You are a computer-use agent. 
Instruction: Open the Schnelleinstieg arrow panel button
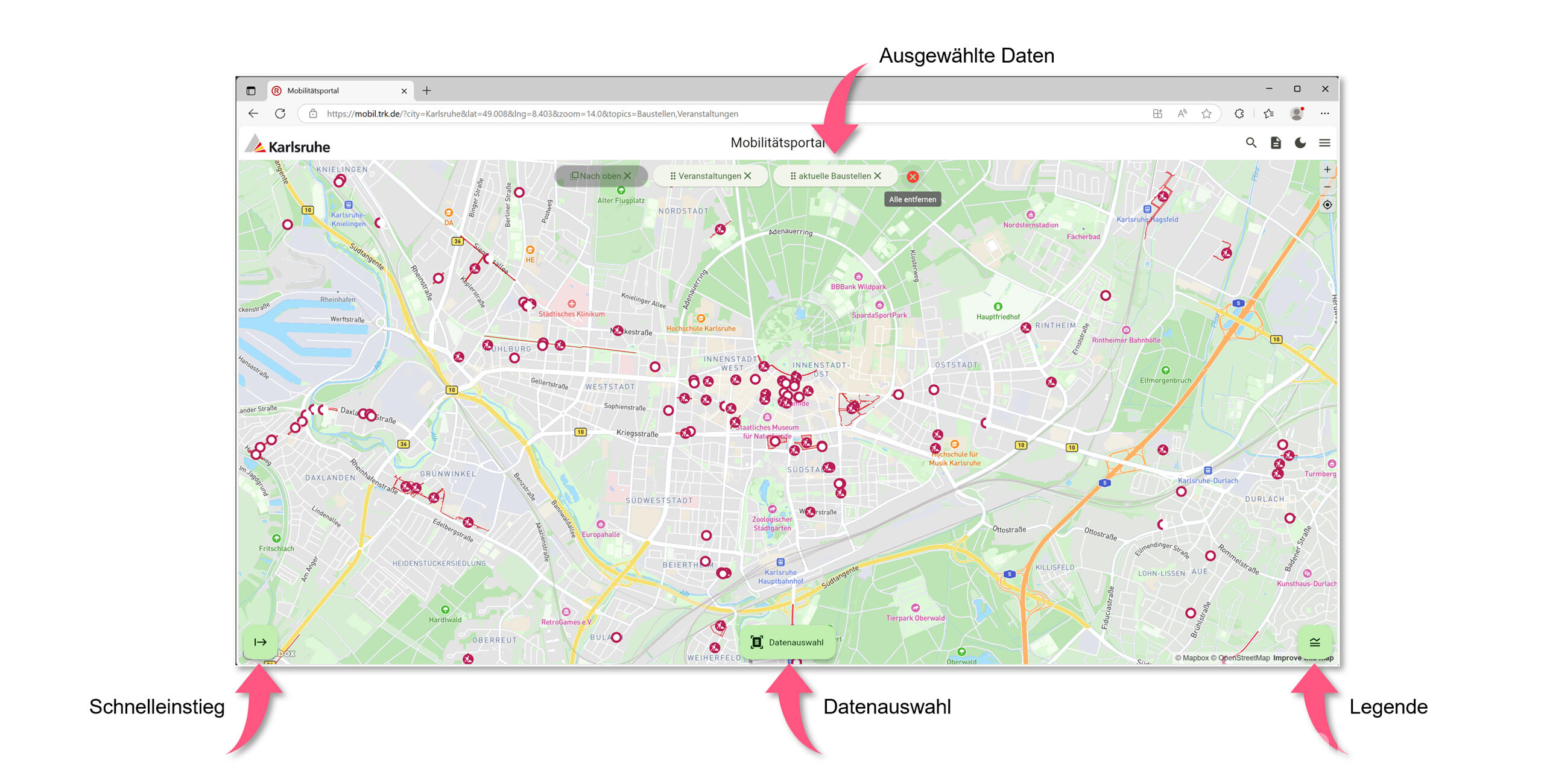[261, 642]
